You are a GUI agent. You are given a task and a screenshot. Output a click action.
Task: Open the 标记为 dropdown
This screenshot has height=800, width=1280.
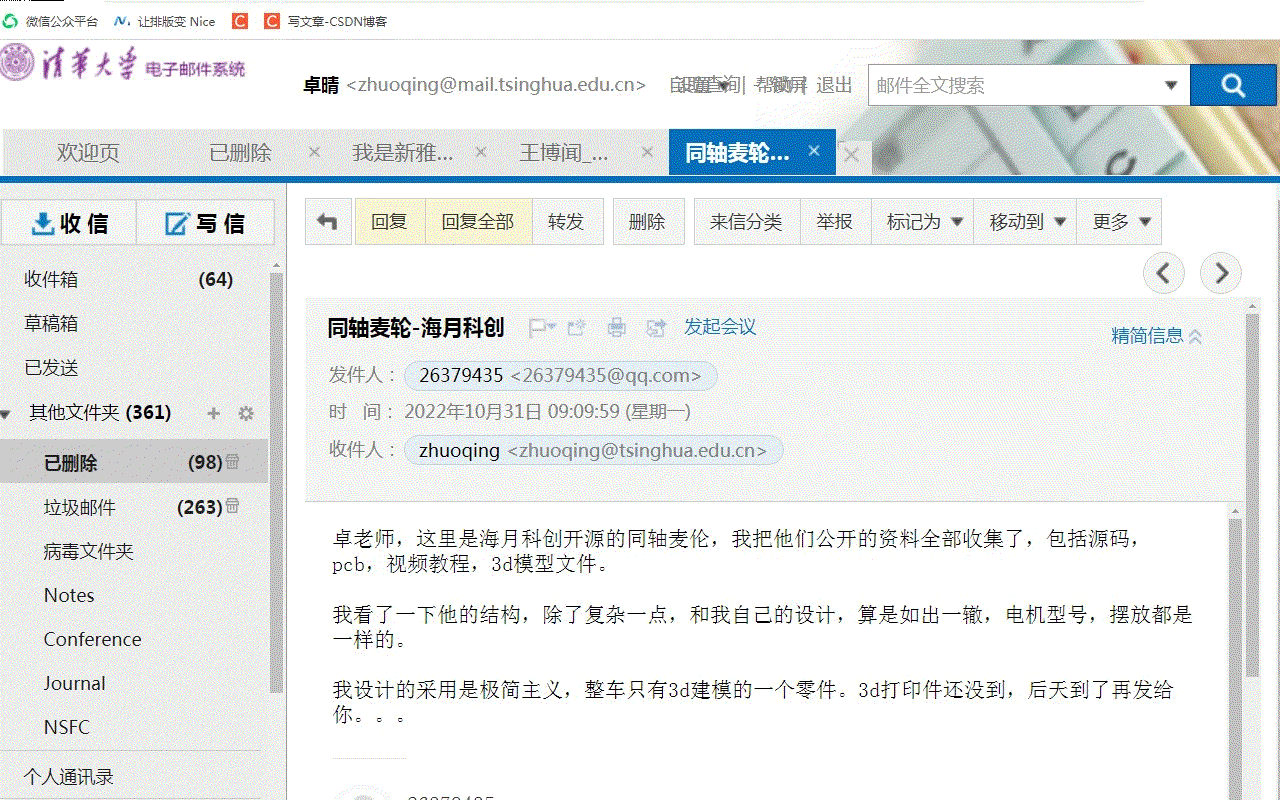coord(924,222)
